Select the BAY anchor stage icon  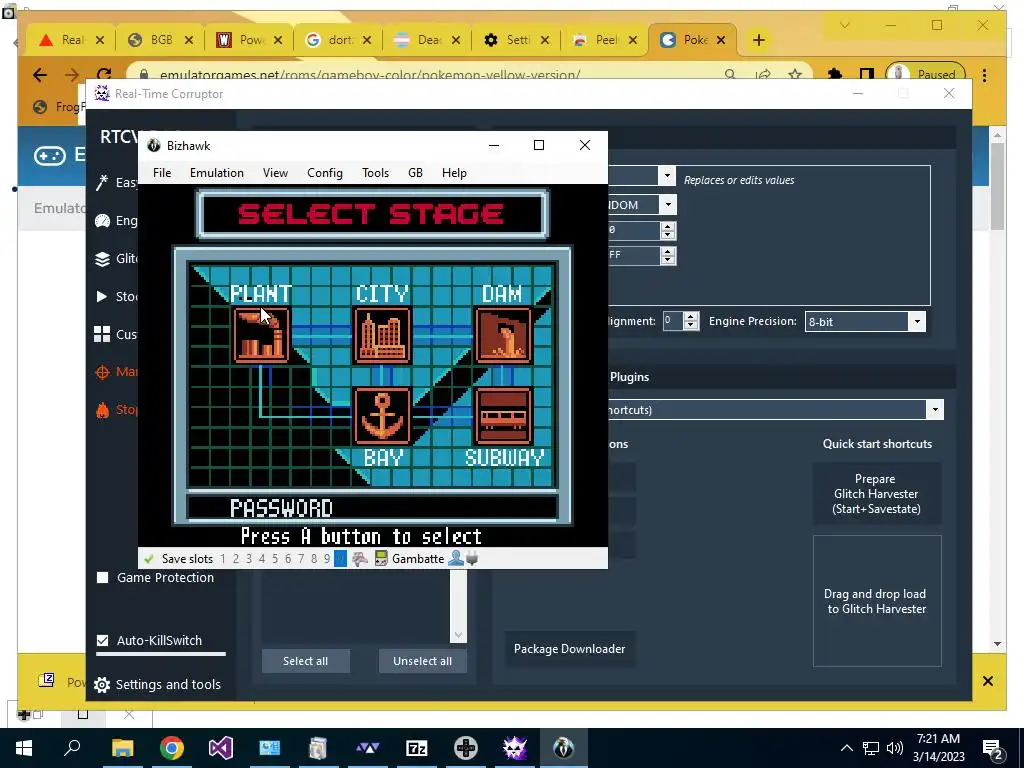pos(382,416)
